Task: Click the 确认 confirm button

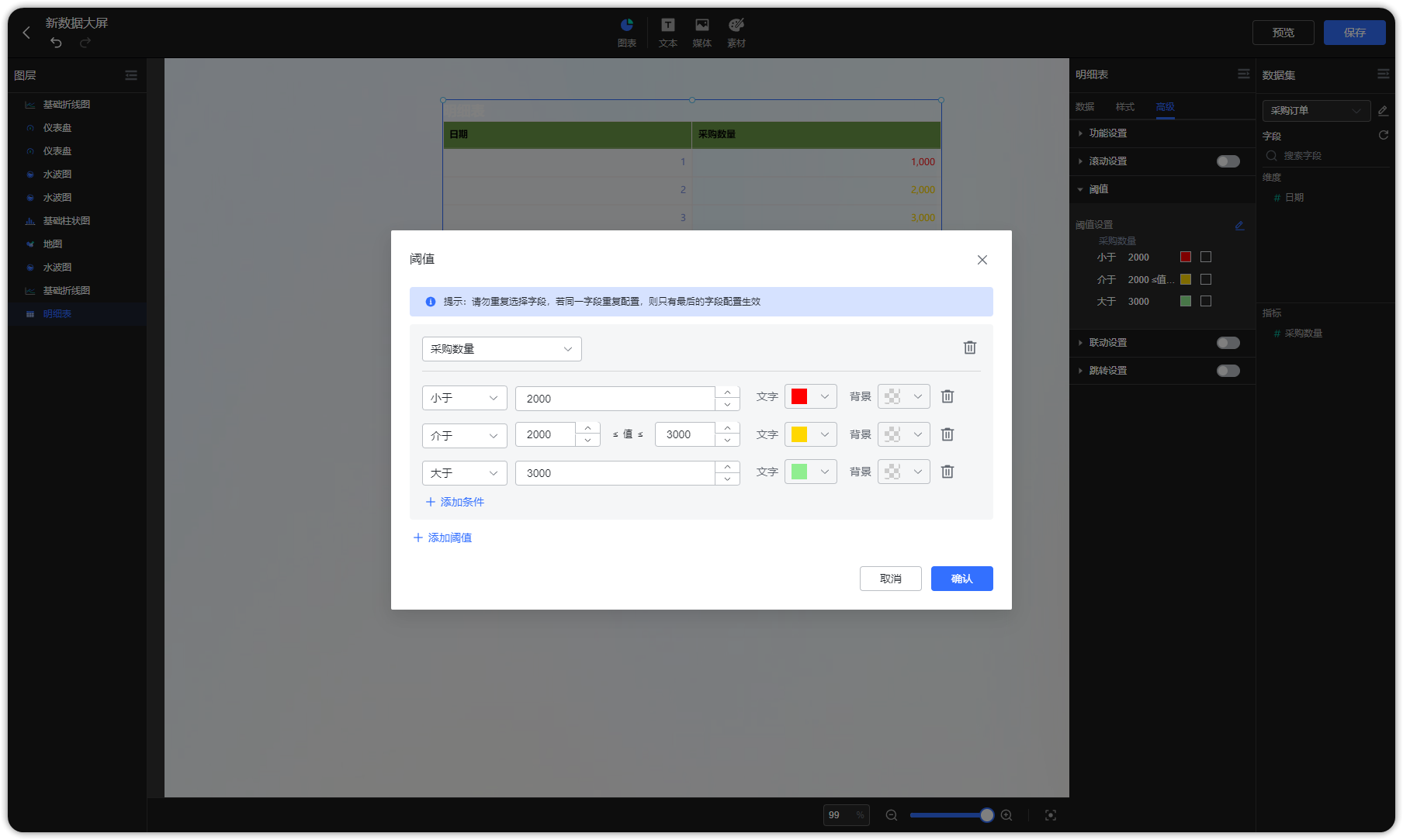Action: coord(962,579)
